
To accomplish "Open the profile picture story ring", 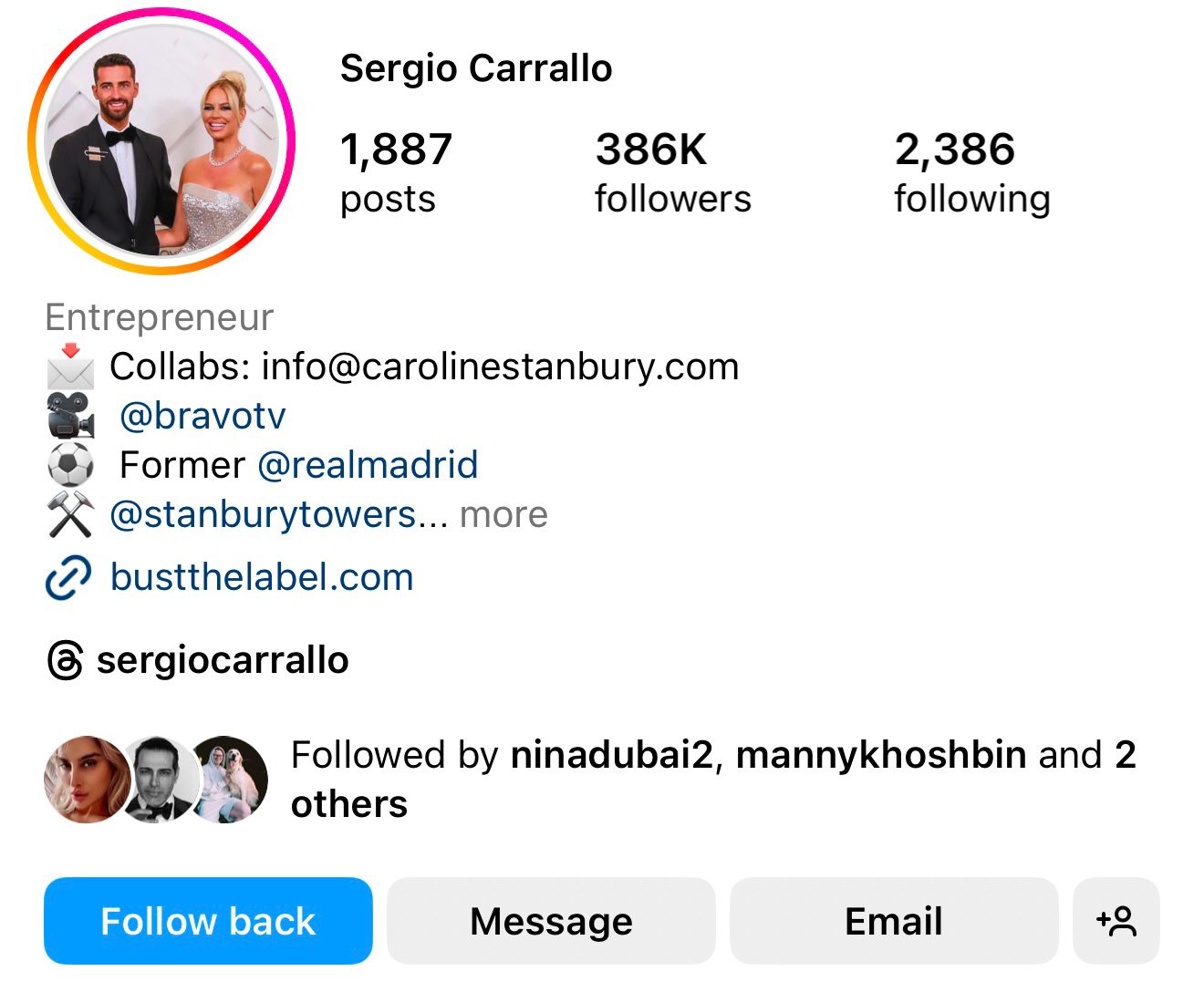I will point(161,141).
